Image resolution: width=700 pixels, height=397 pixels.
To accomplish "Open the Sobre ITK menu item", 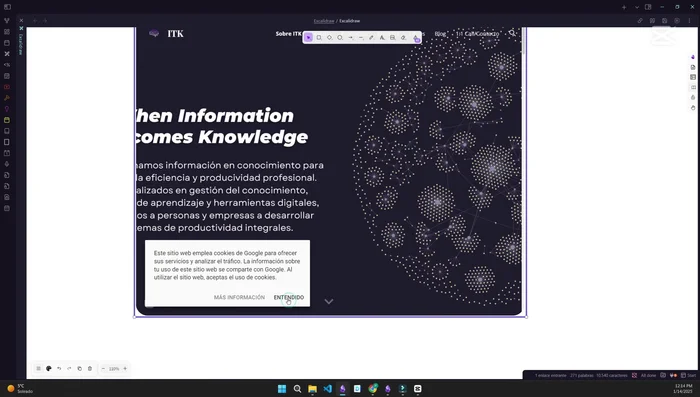I will coord(288,33).
